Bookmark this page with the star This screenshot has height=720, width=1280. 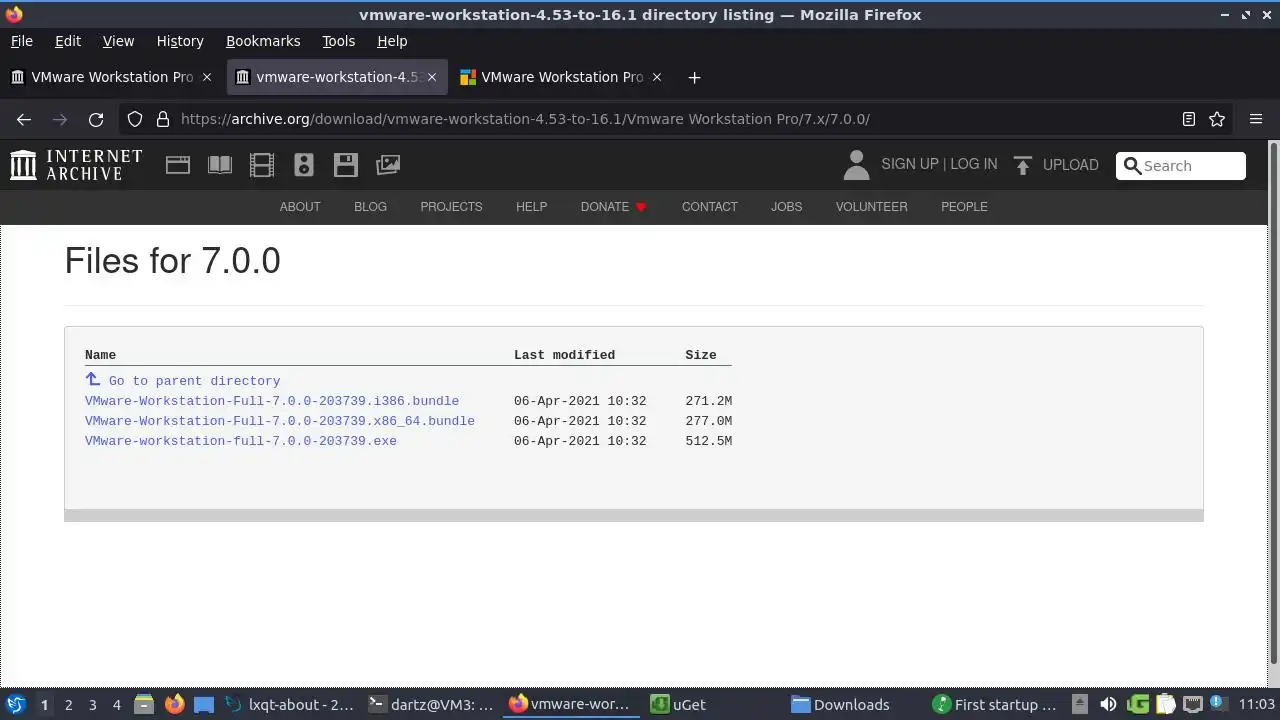click(1217, 119)
